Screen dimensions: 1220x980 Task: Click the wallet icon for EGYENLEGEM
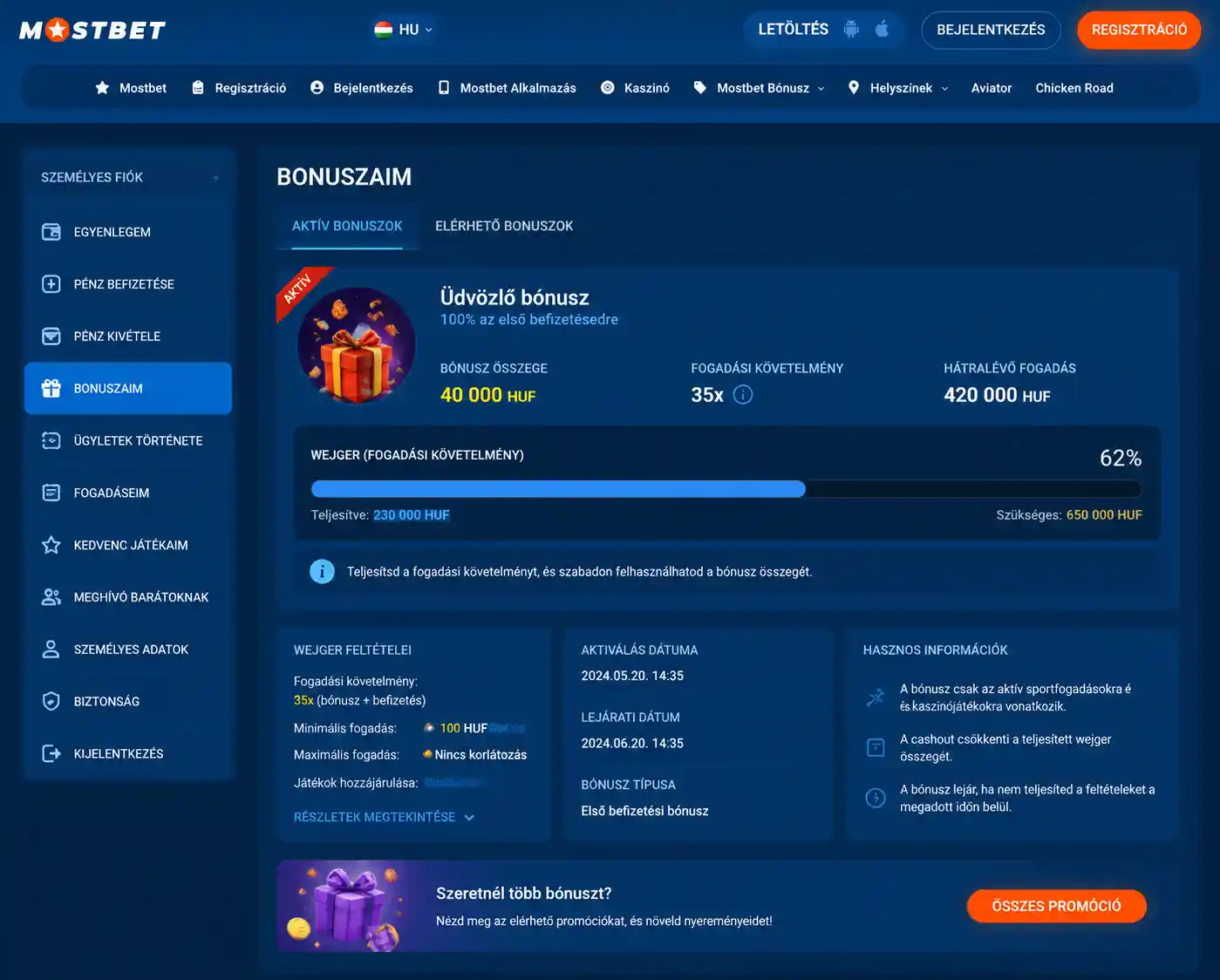coord(51,232)
